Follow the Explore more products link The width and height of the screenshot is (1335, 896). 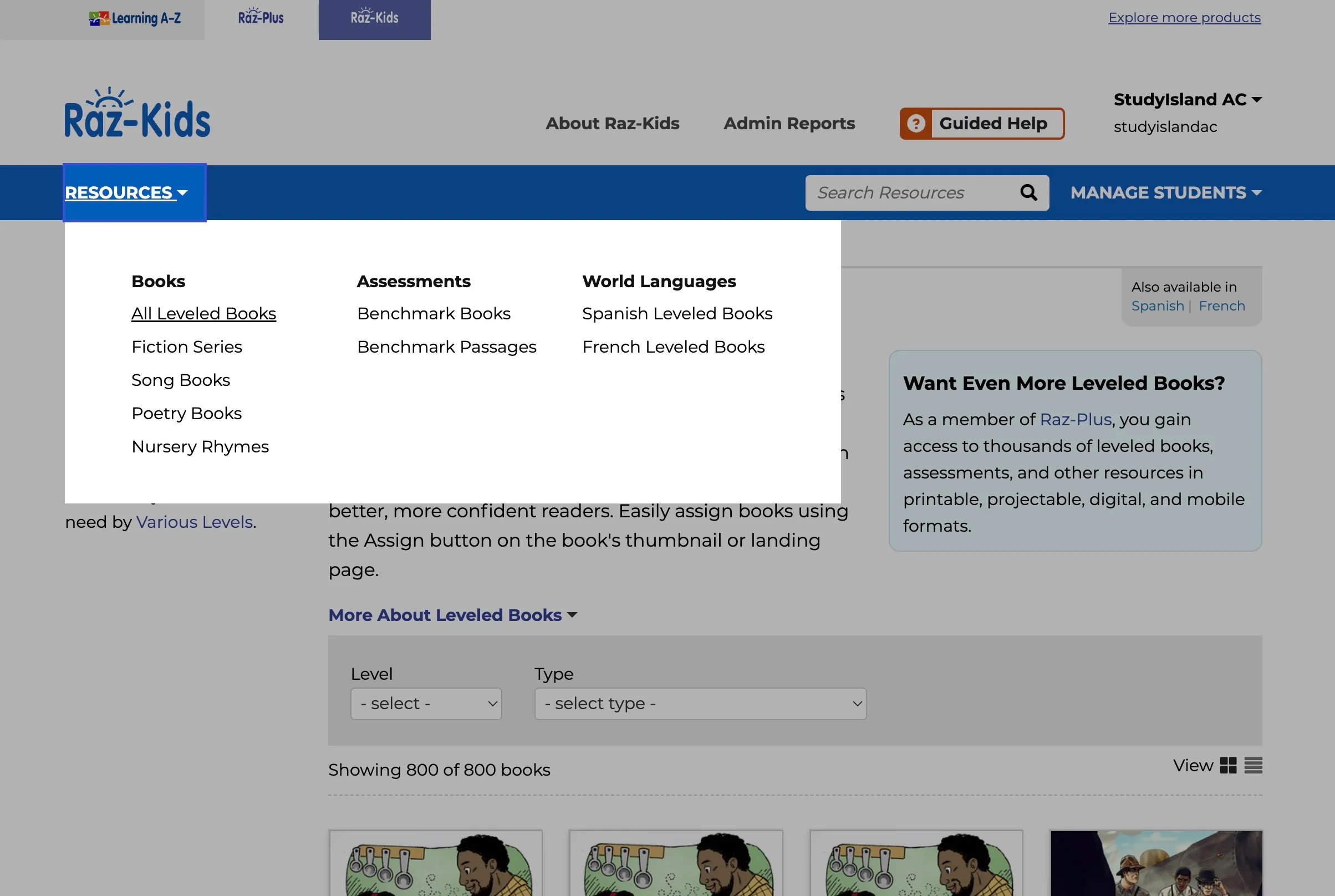[x=1184, y=18]
